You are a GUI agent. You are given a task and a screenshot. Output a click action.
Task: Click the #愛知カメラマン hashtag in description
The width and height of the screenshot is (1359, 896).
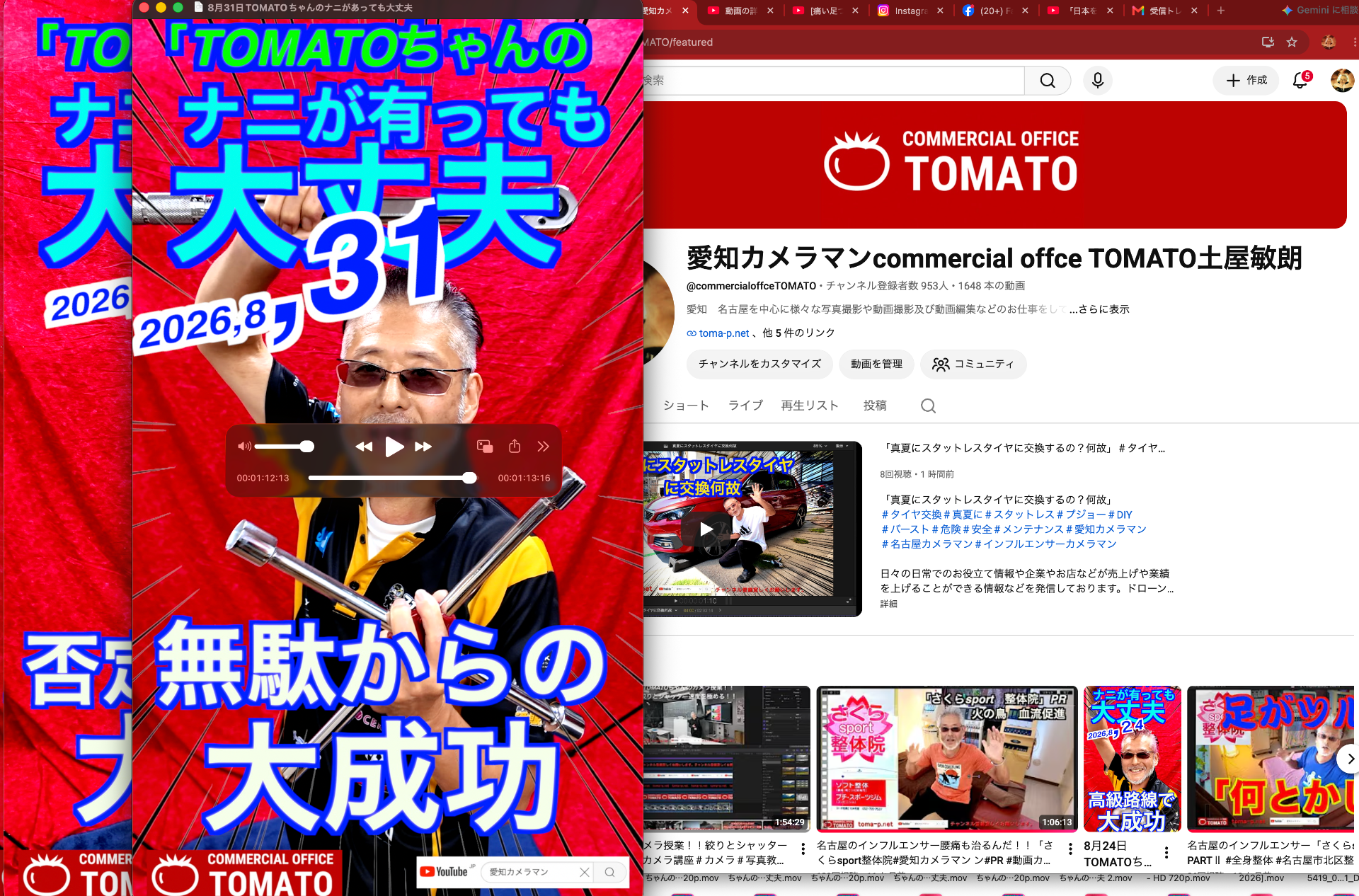[x=1106, y=529]
